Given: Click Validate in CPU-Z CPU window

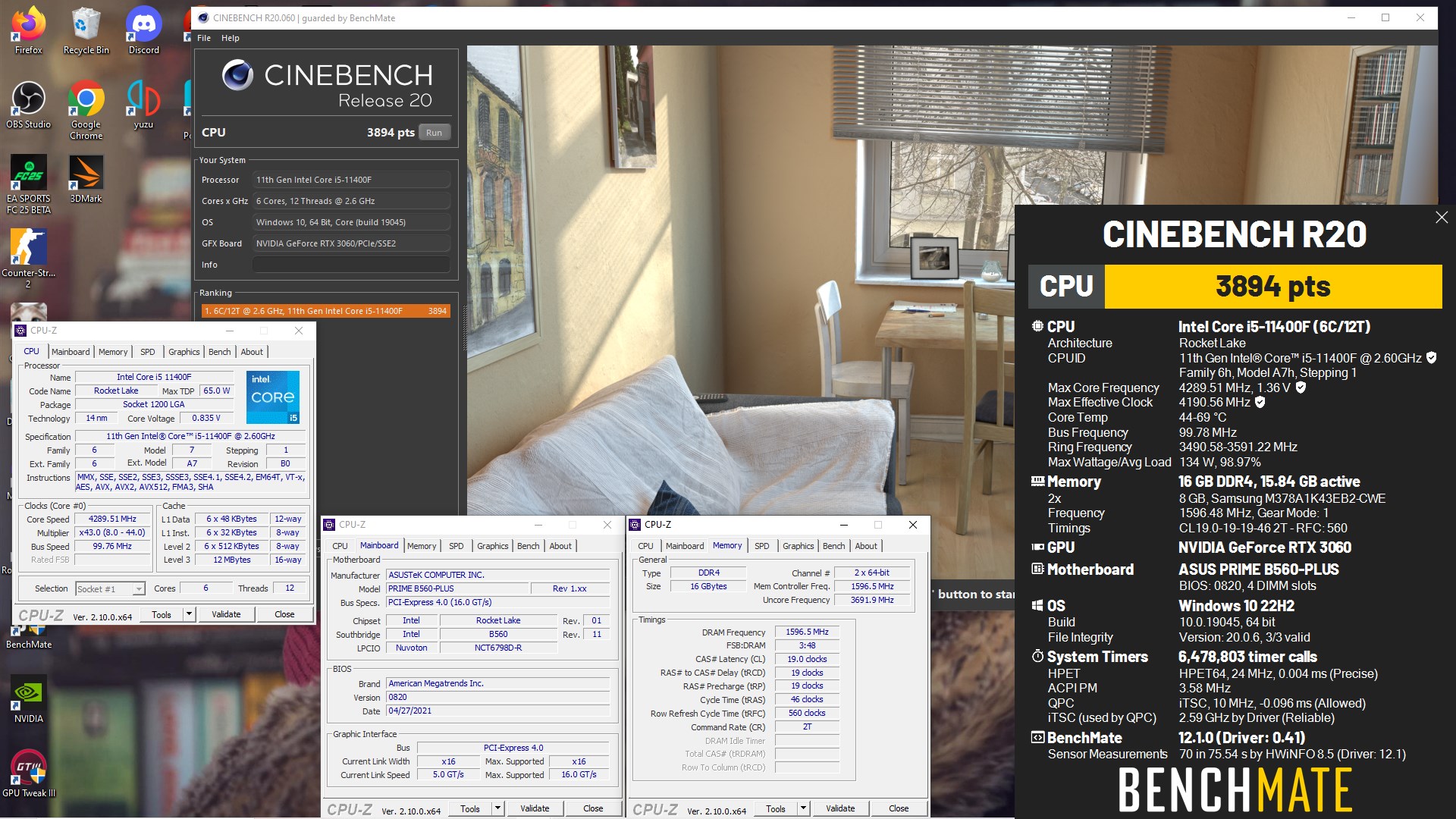Looking at the screenshot, I should coord(226,614).
